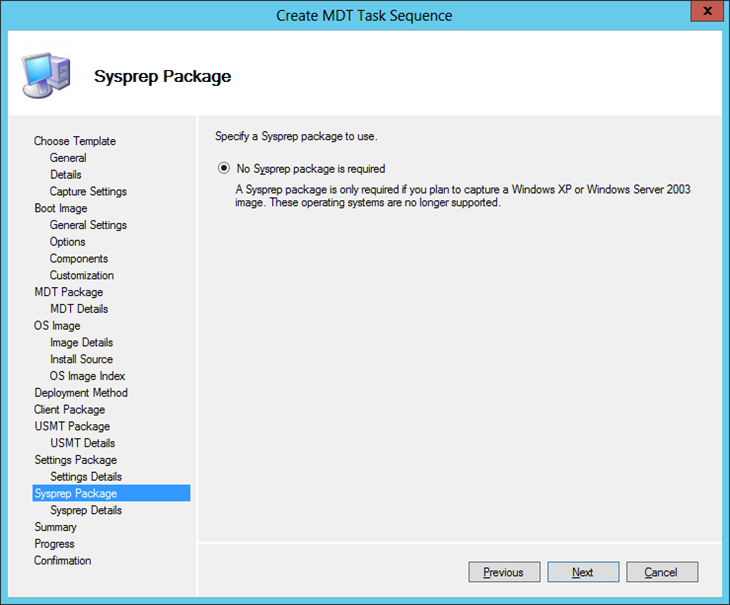Select Confirmation in the wizard steps
The width and height of the screenshot is (730, 605).
pyautogui.click(x=63, y=560)
